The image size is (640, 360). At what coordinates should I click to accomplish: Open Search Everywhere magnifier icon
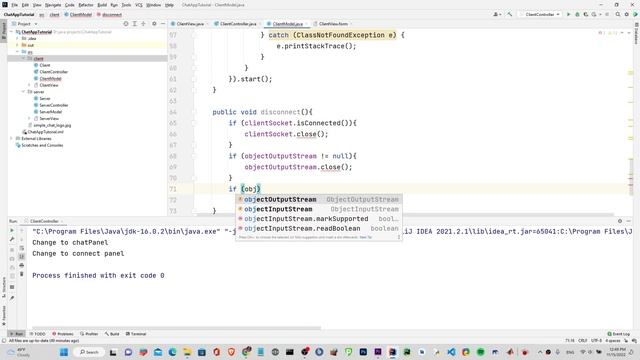pos(618,14)
